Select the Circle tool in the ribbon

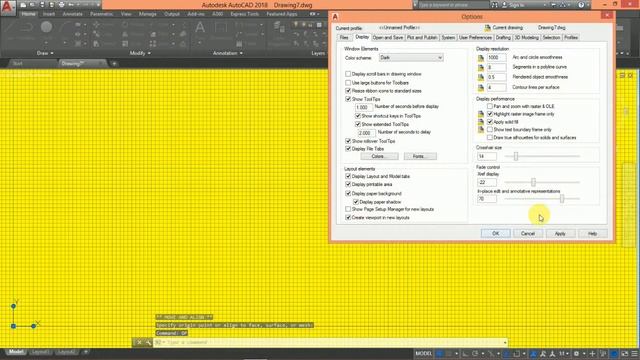click(x=47, y=27)
